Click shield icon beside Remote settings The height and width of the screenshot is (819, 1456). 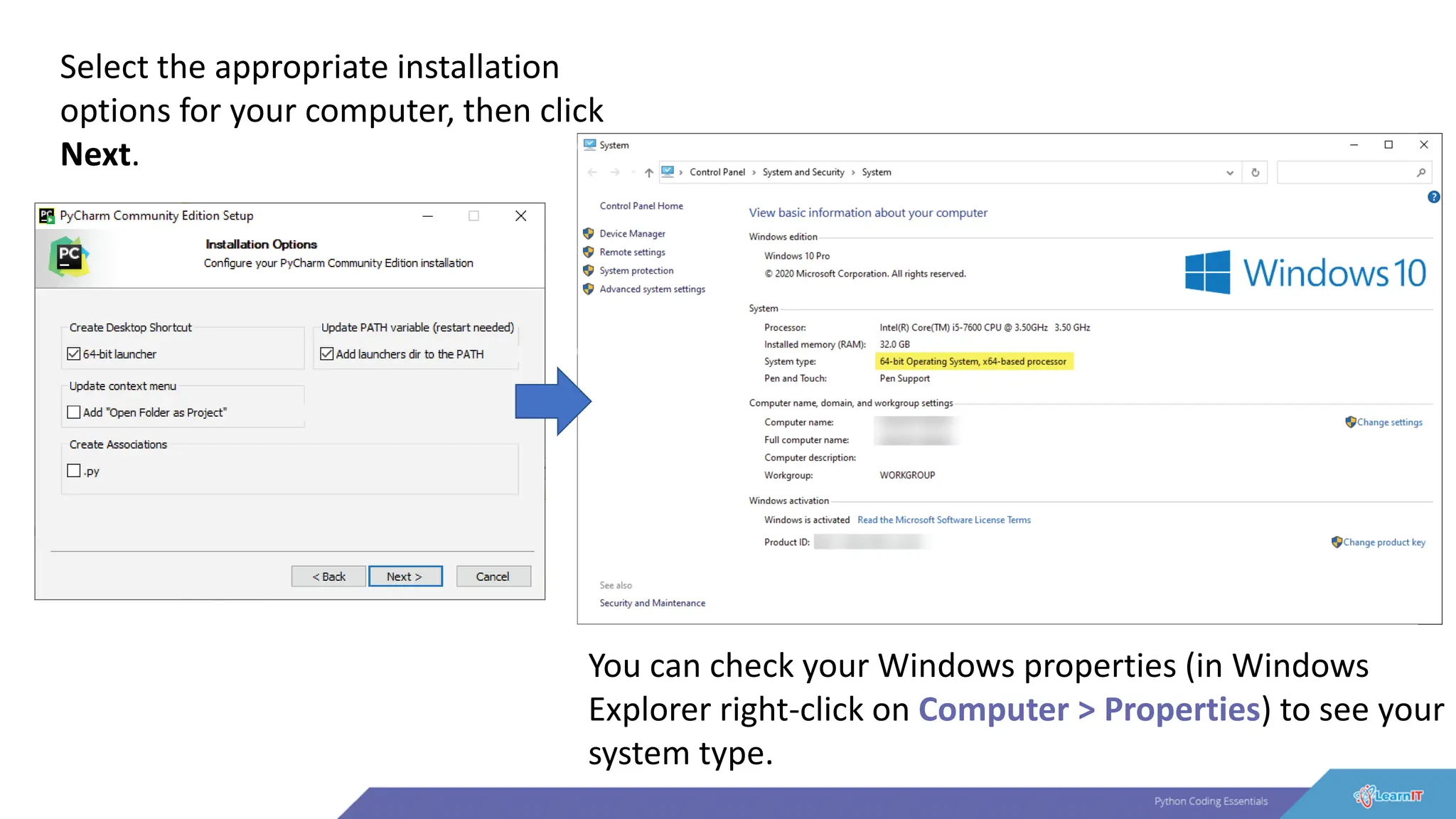coord(589,252)
